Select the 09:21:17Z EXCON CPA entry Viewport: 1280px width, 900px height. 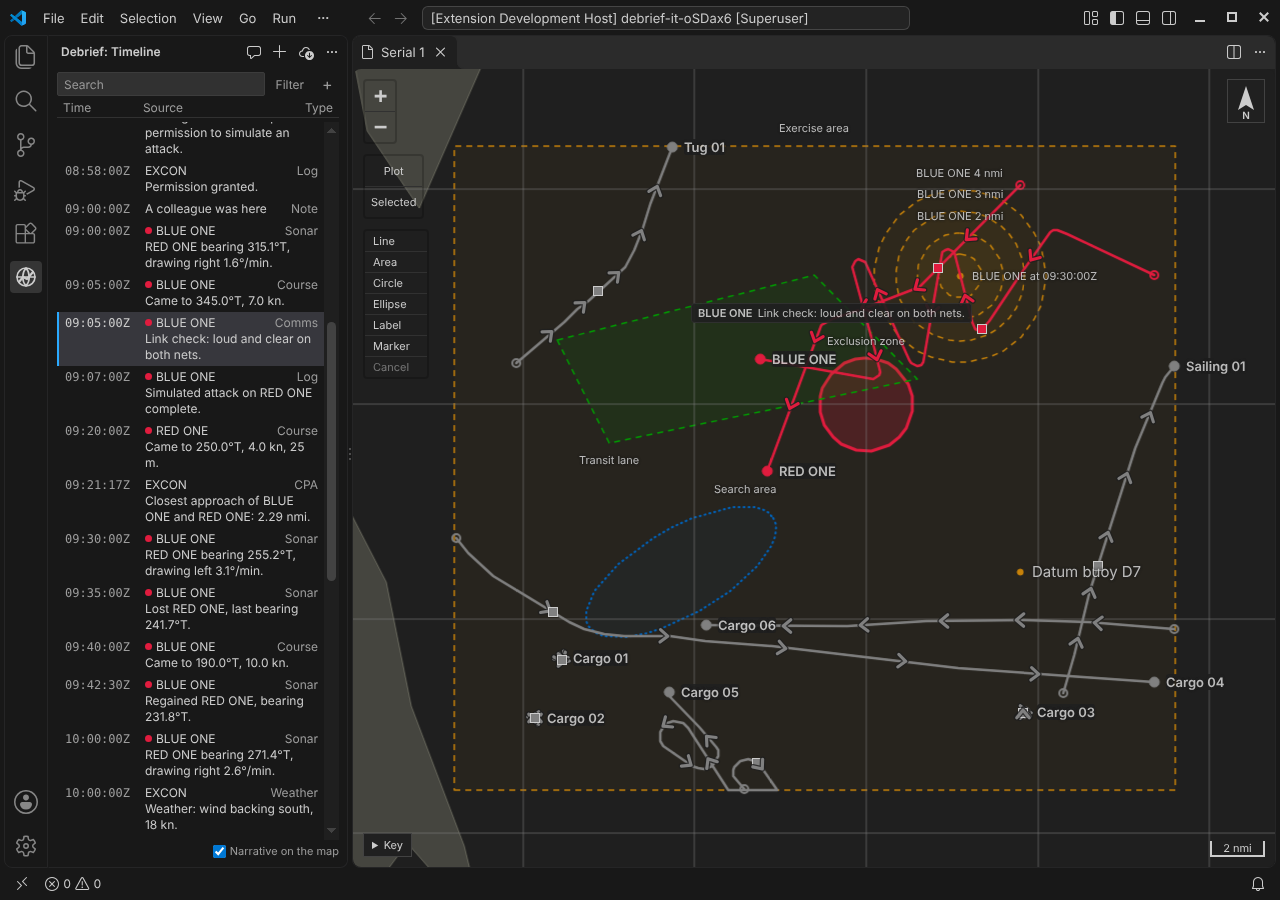191,501
